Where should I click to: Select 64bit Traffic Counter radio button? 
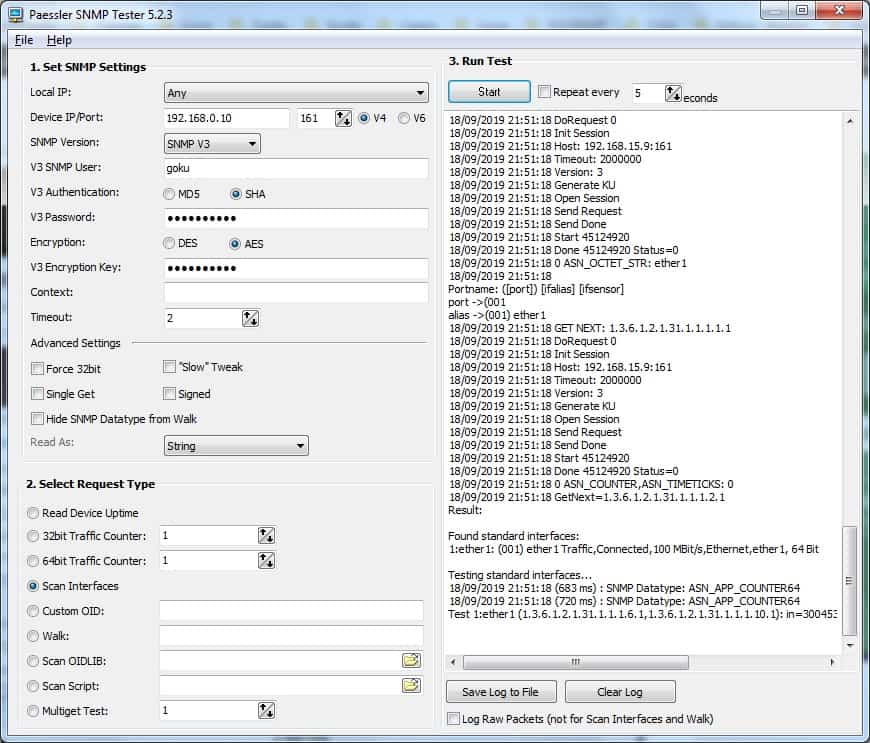tap(33, 561)
